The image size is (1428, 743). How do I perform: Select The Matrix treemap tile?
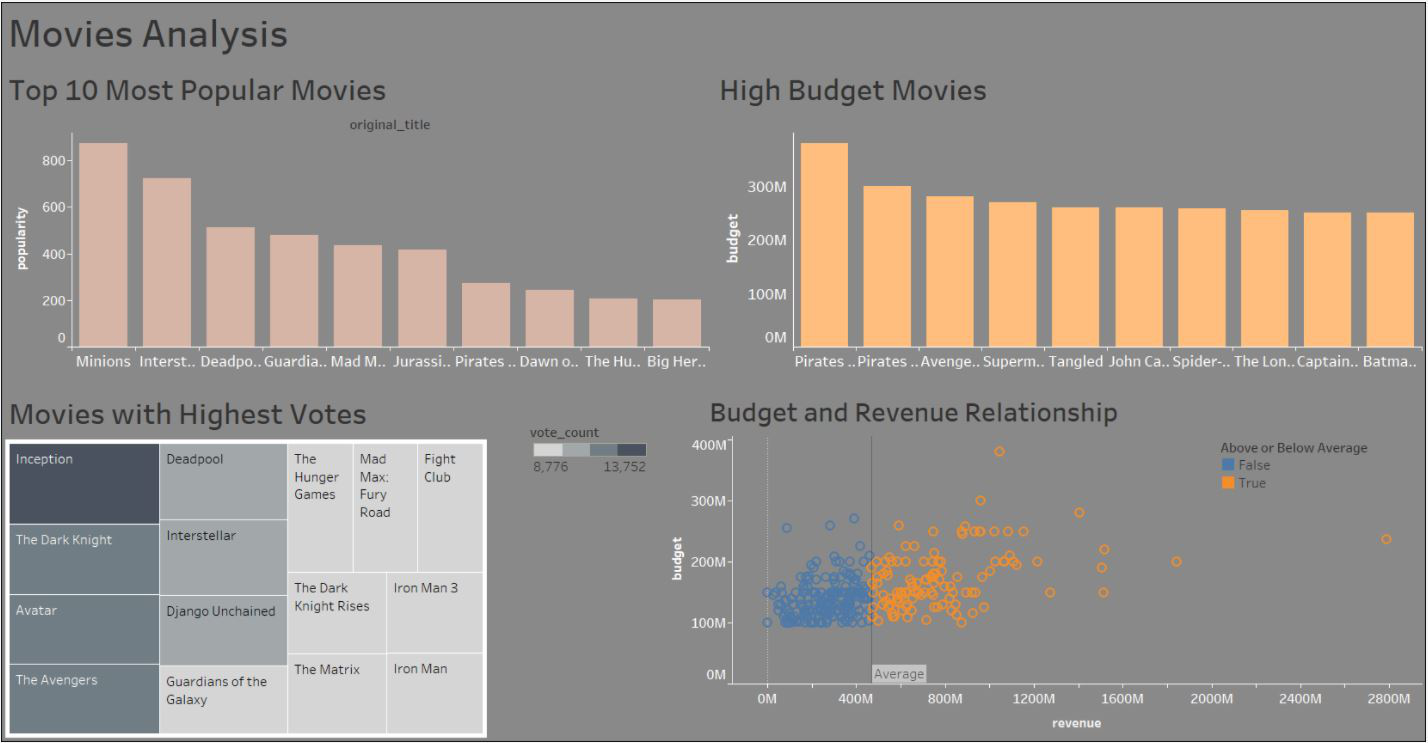point(337,693)
